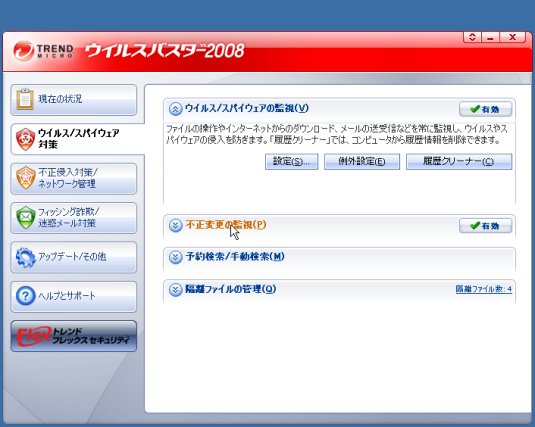
Task: Click the Trend Micro logo
Action: point(43,51)
